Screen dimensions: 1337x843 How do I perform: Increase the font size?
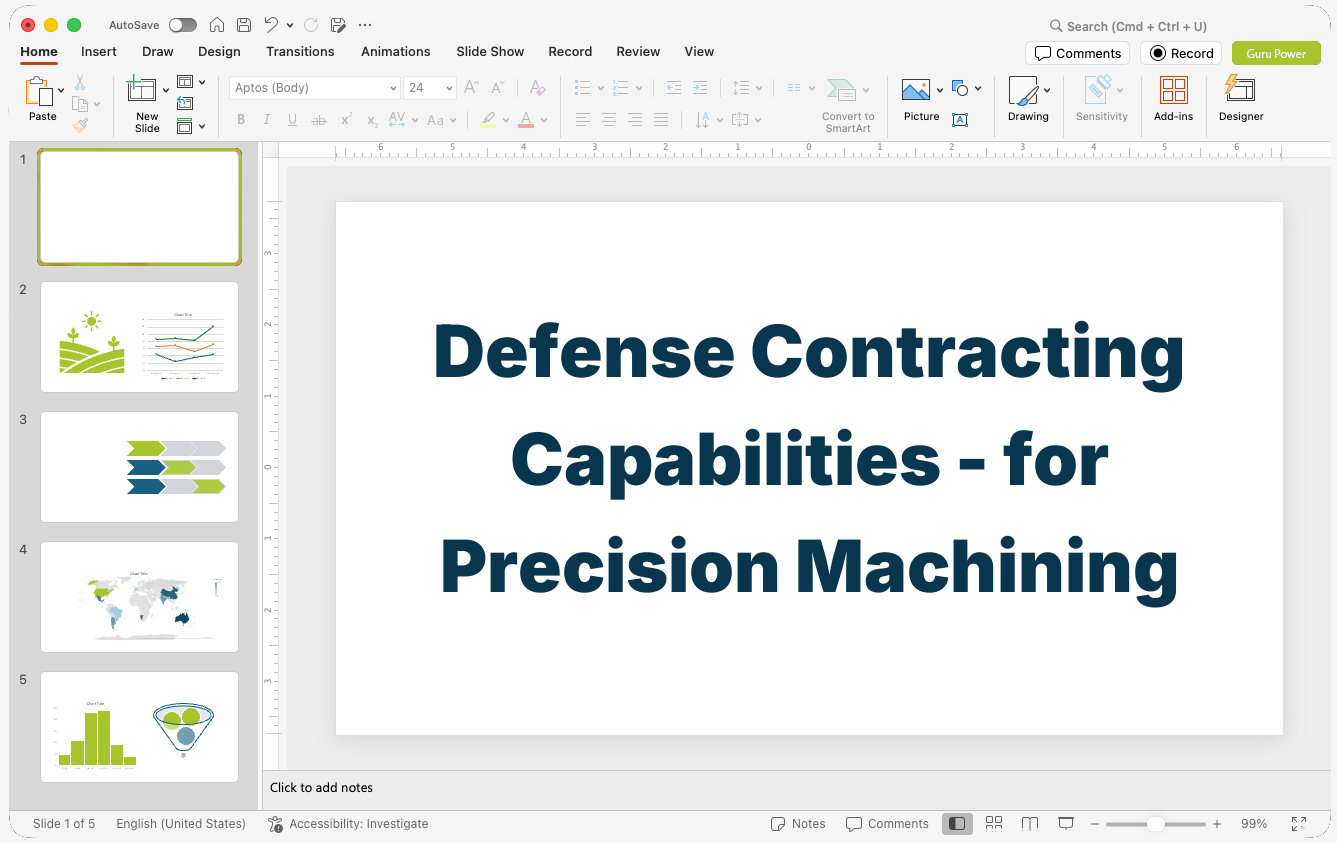tap(471, 88)
